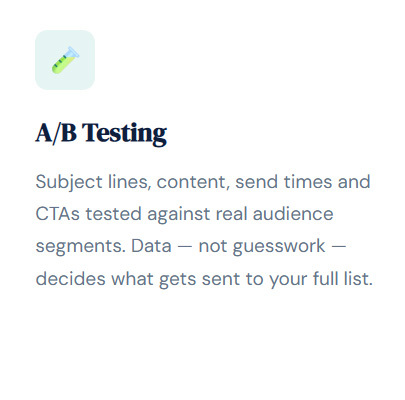The image size is (405, 400).
Task: Click the word guesswork
Action: [279, 247]
